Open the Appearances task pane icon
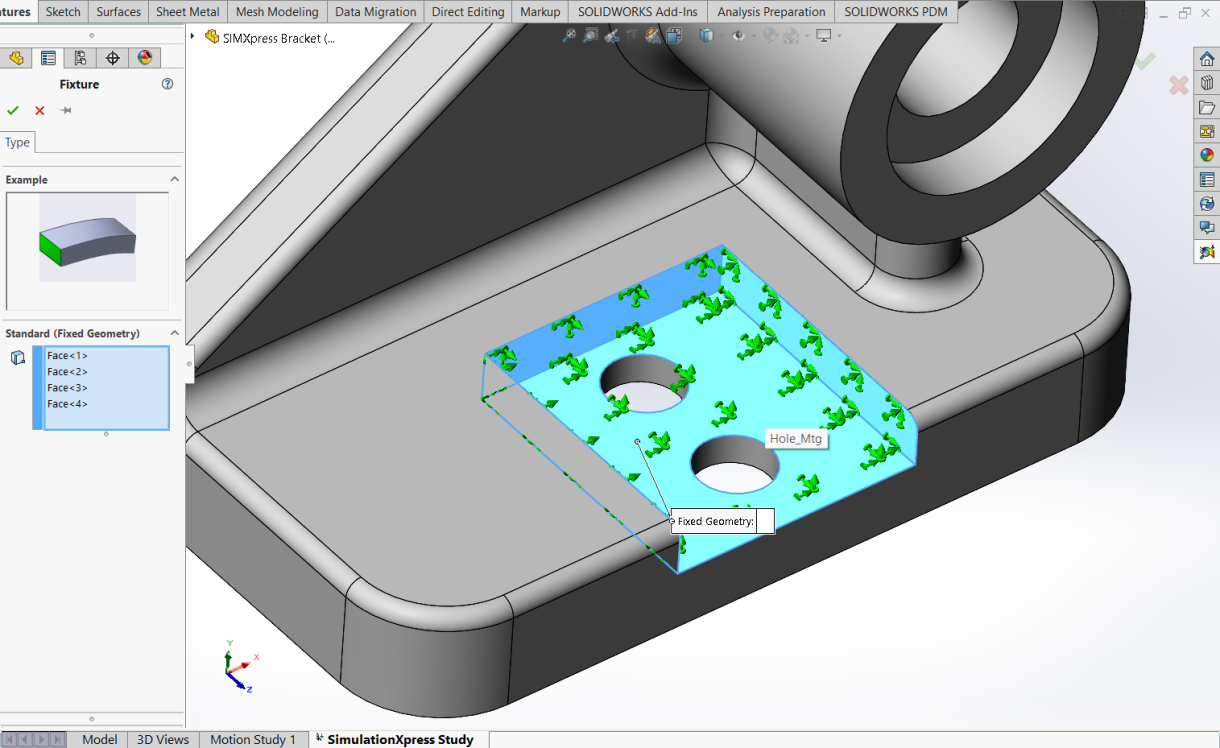 pos(1207,155)
